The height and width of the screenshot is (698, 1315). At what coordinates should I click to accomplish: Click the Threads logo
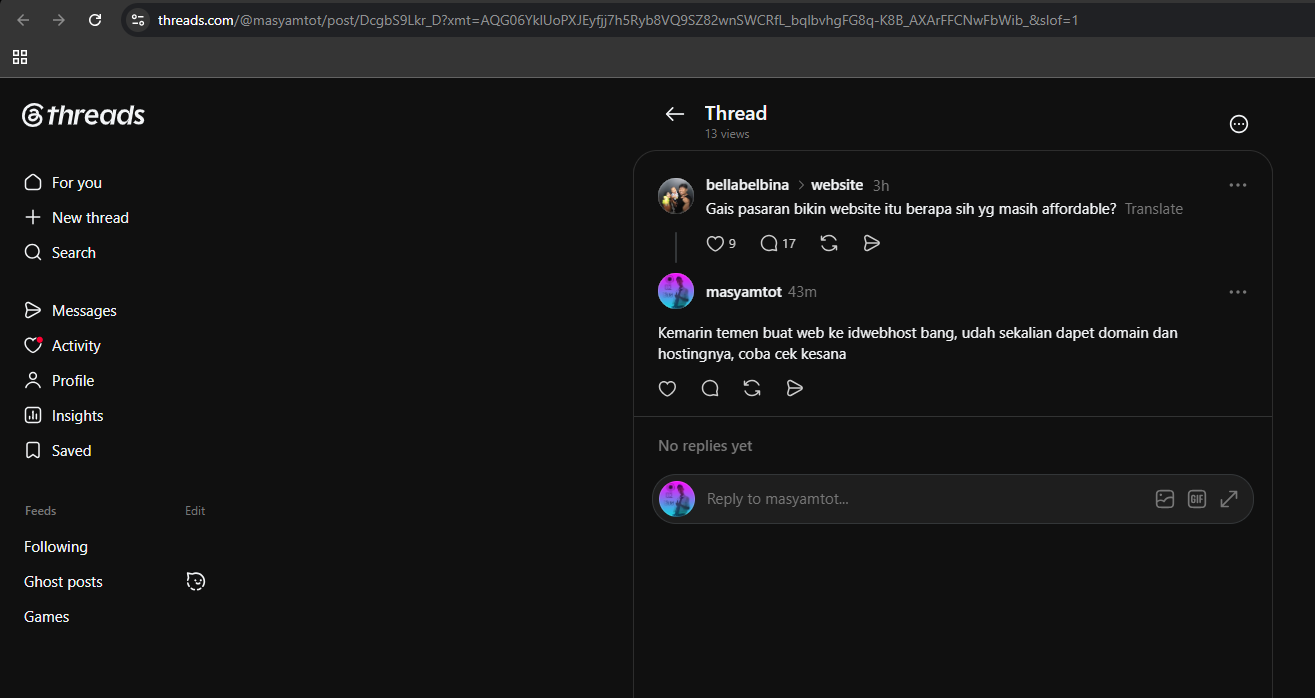pyautogui.click(x=84, y=115)
